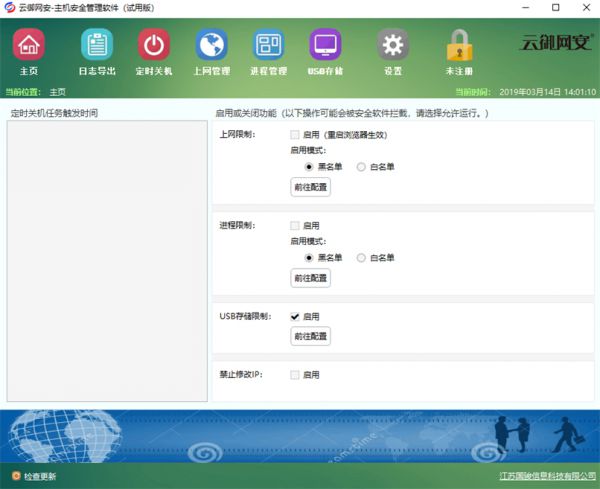The height and width of the screenshot is (489, 600).
Task: Open the 设置 settings gear icon
Action: pos(392,46)
